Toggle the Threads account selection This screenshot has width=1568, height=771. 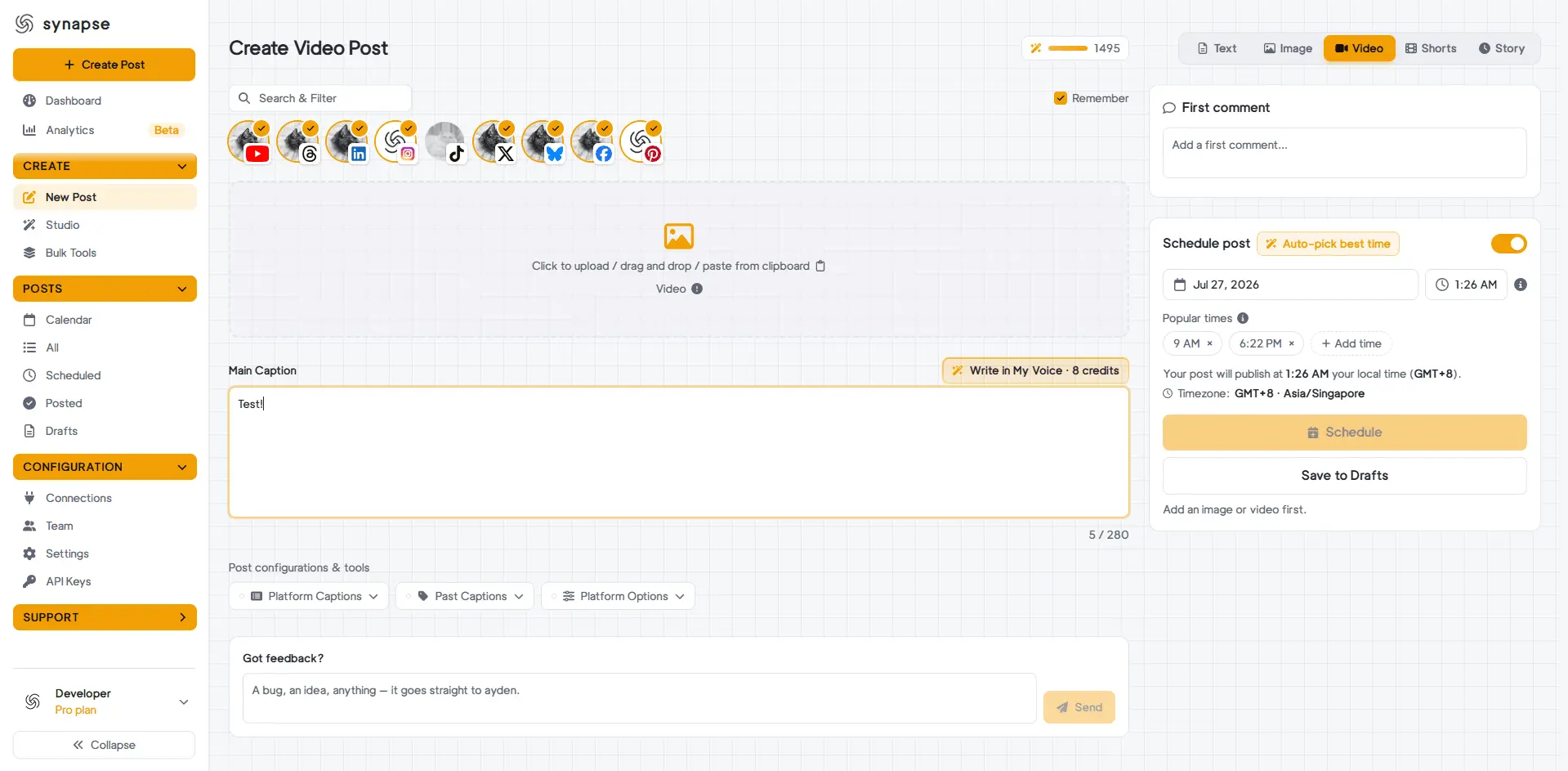[297, 141]
